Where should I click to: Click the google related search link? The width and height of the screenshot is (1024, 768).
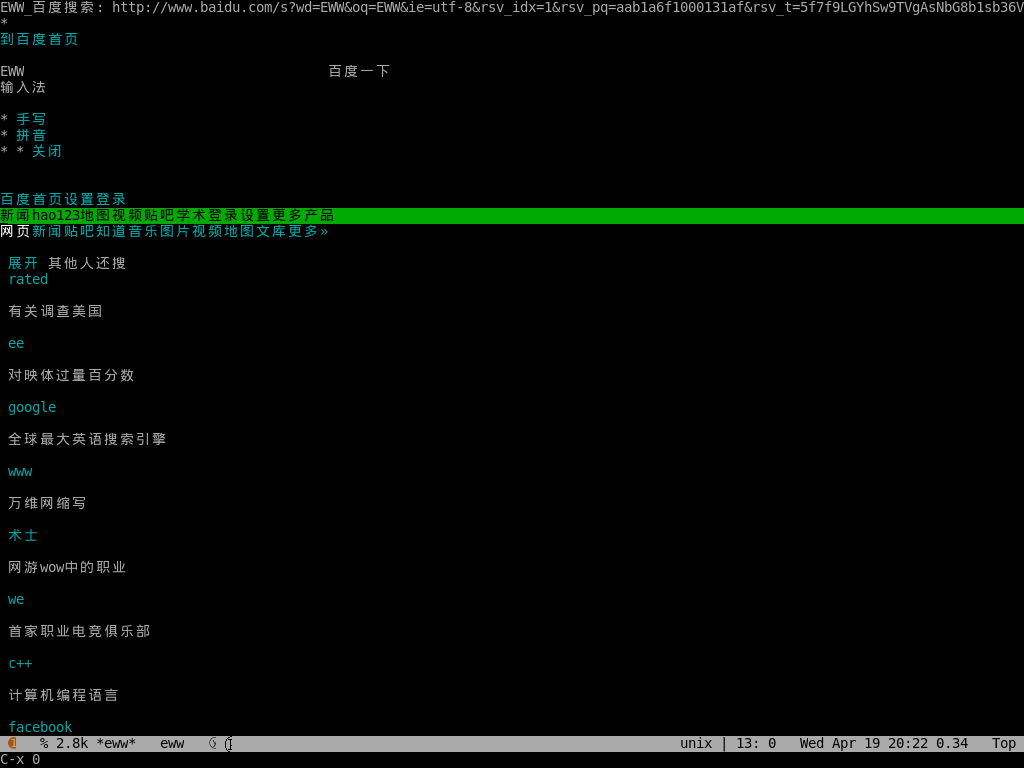coord(32,407)
